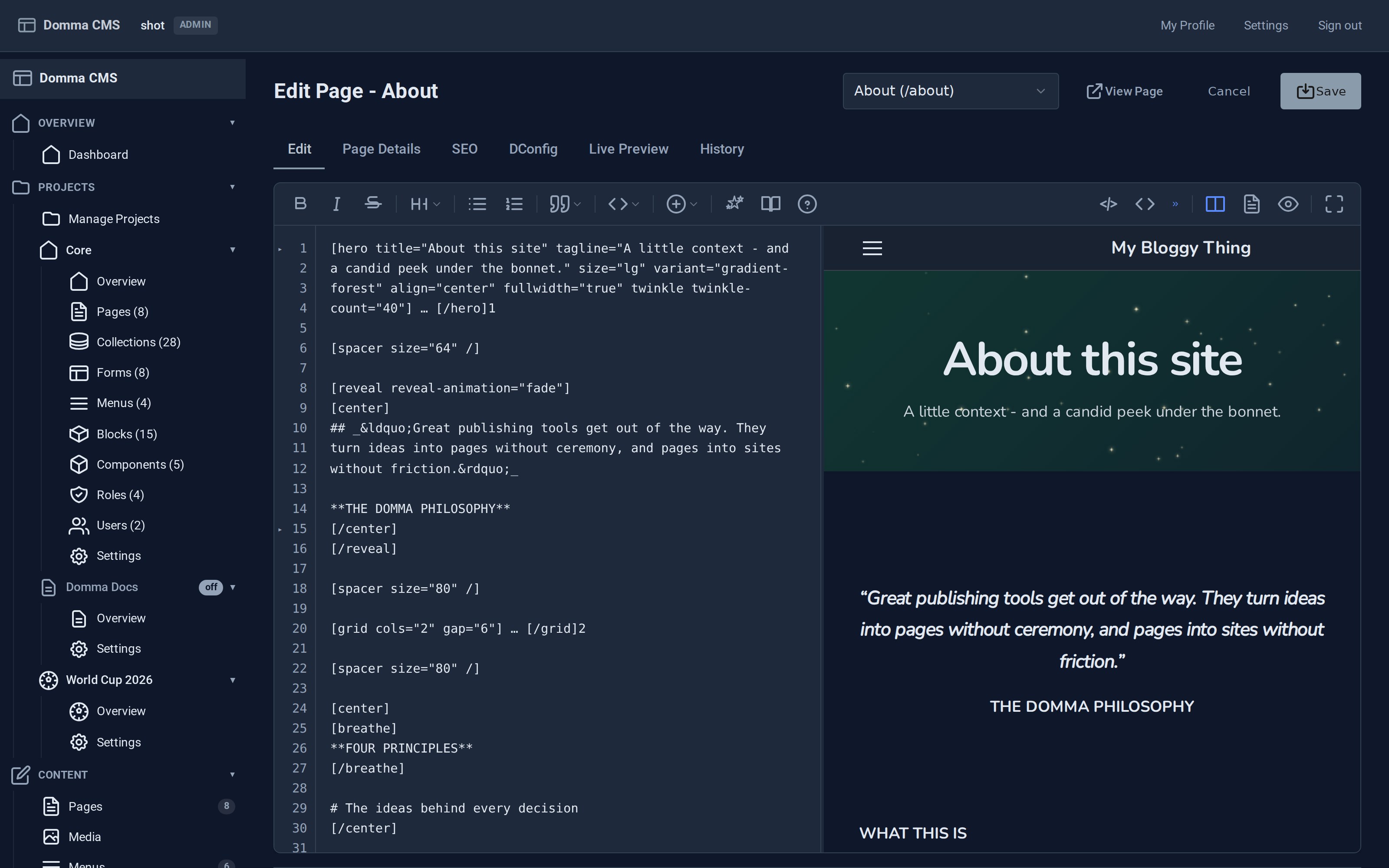1389x868 pixels.
Task: Open Blocks (15) in sidebar
Action: 127,434
